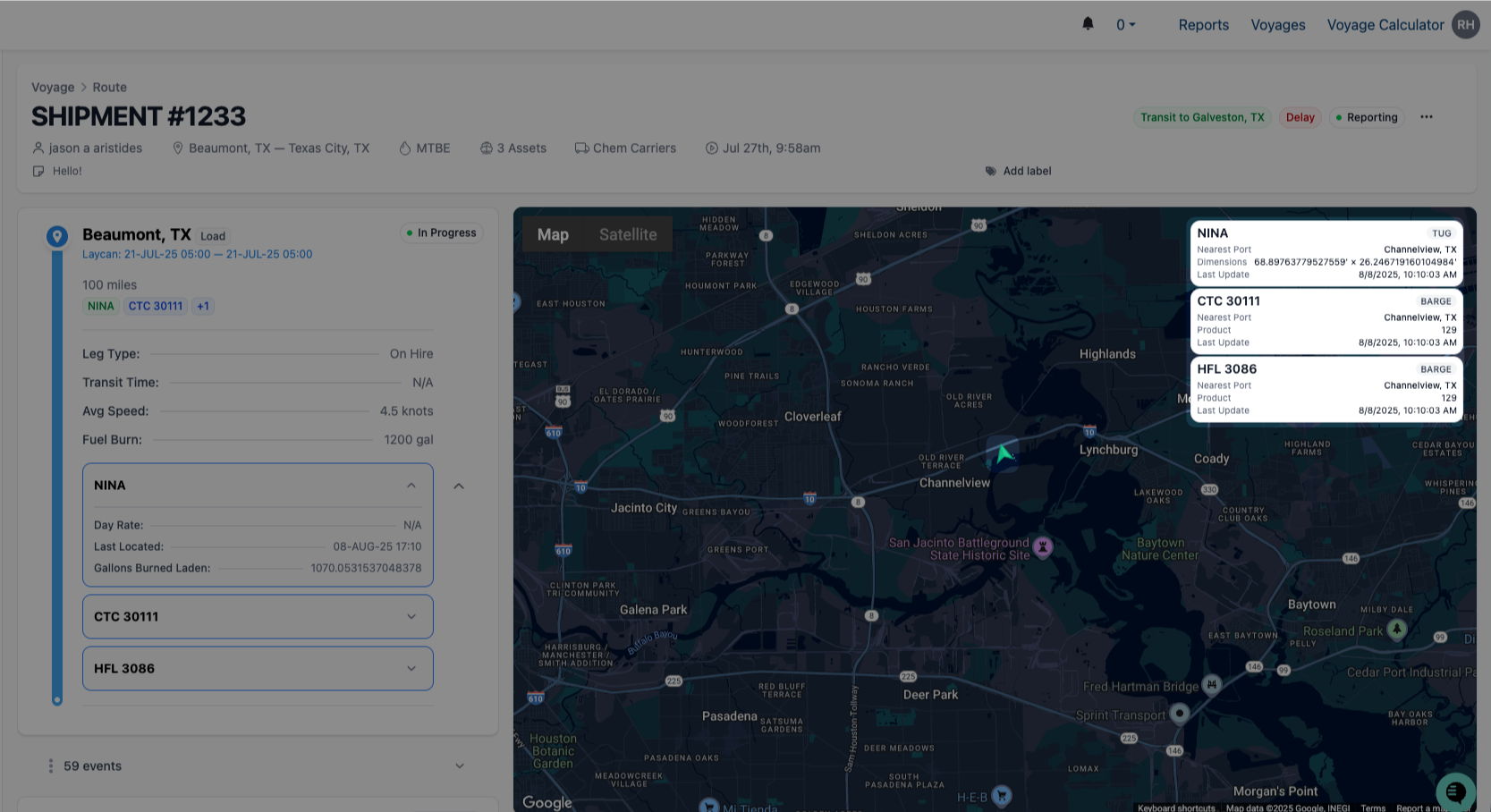Viewport: 1491px width, 812px height.
Task: Click the drag handle beside 59 events
Action: tap(51, 766)
